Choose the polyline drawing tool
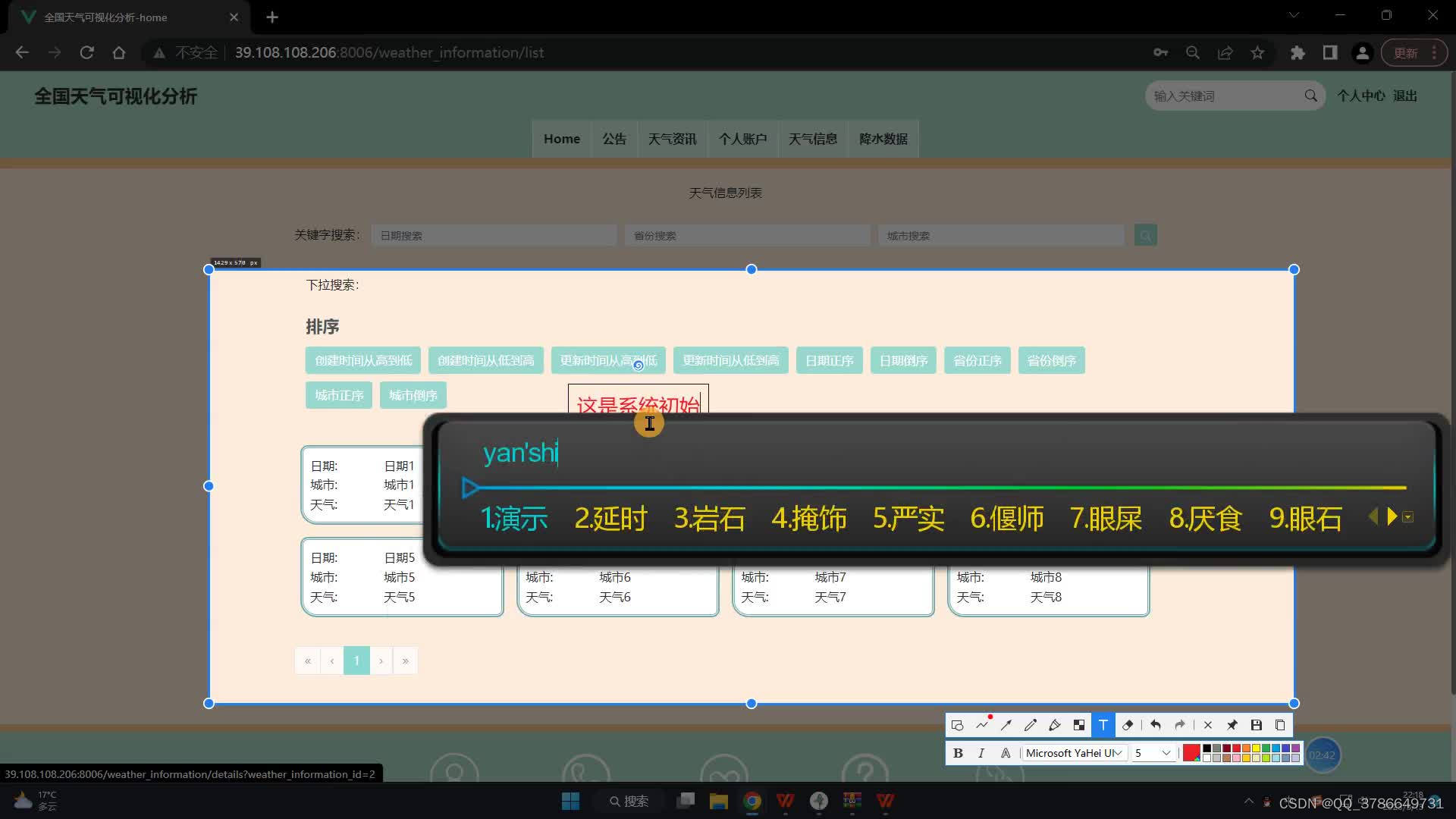This screenshot has width=1456, height=819. 982,725
